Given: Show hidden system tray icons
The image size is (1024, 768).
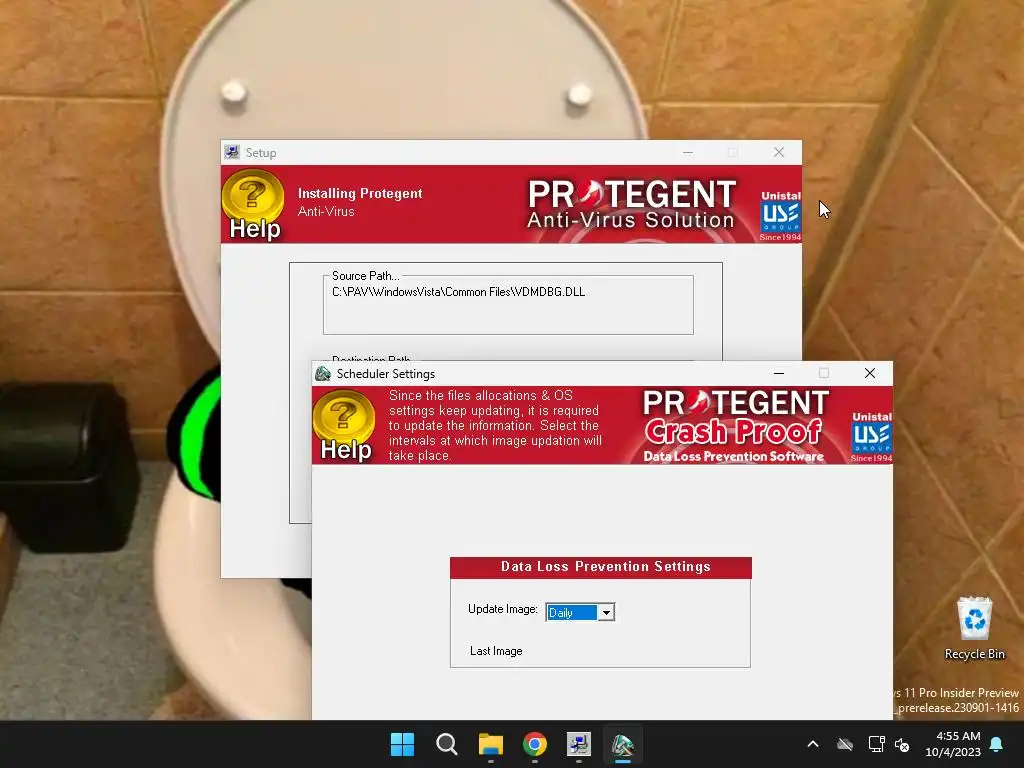Looking at the screenshot, I should pyautogui.click(x=813, y=744).
